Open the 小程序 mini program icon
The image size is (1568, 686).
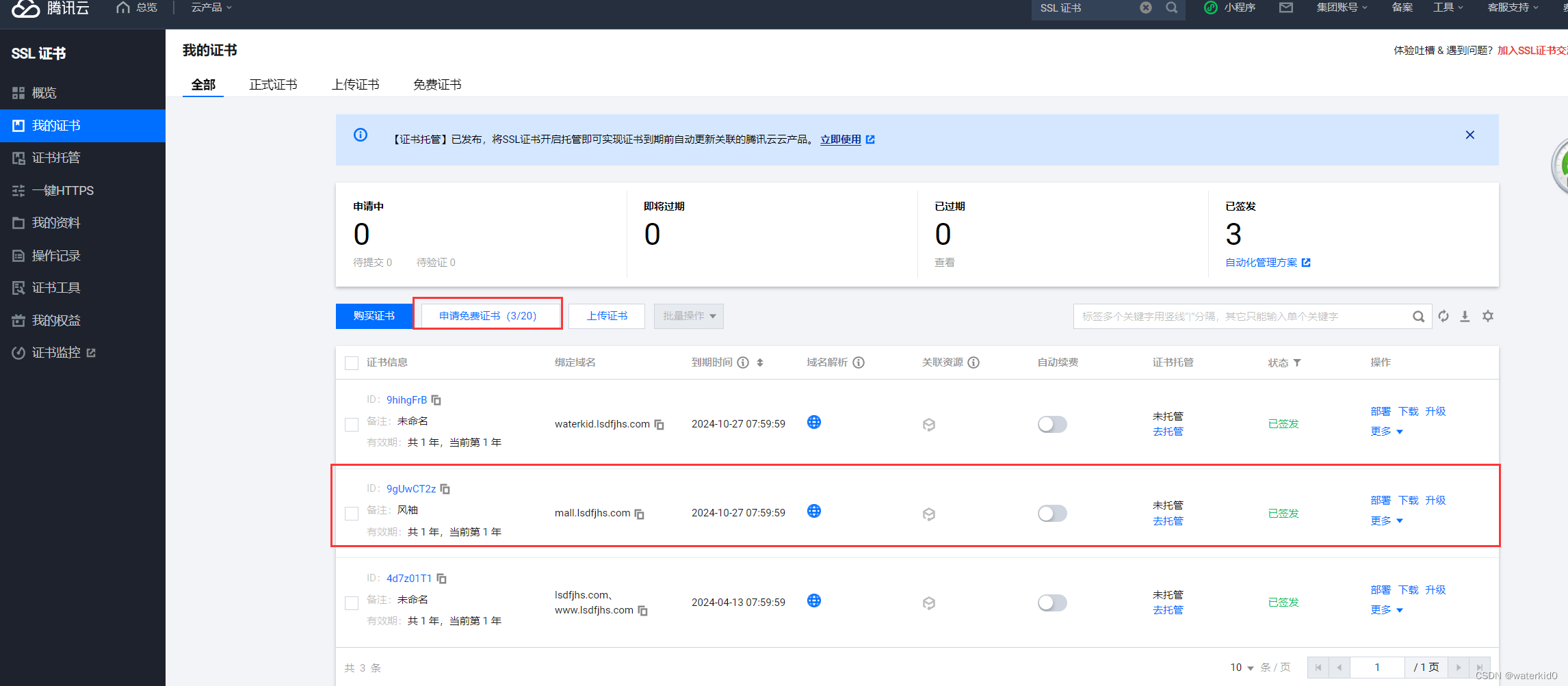pyautogui.click(x=1211, y=8)
